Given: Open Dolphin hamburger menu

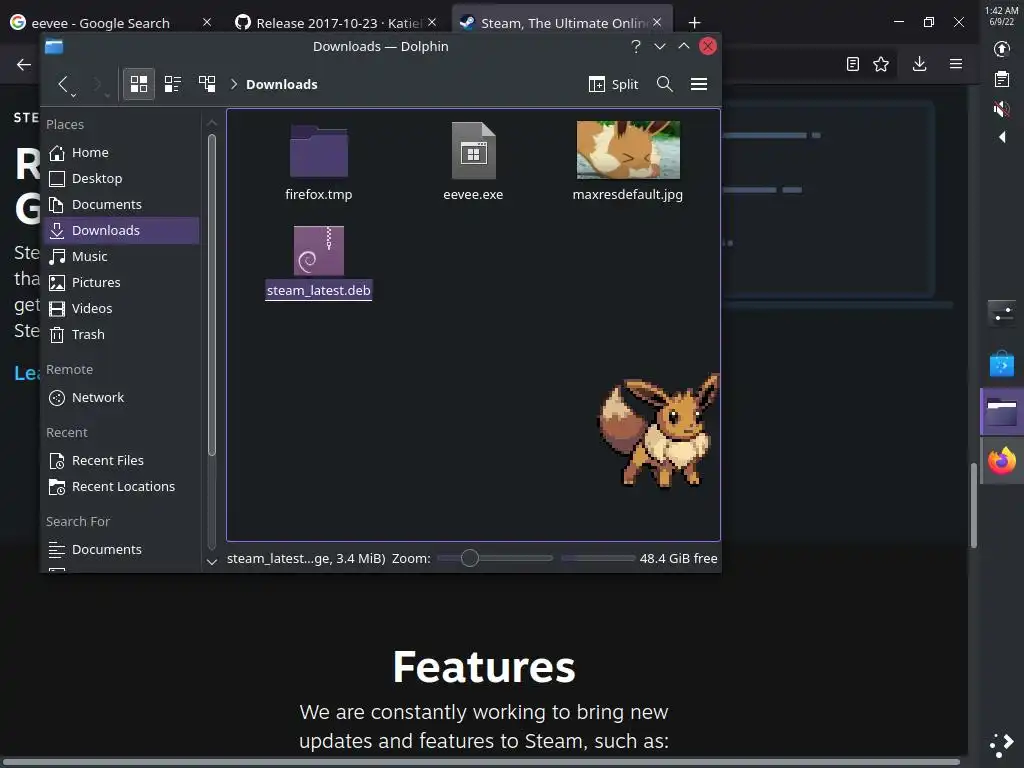Looking at the screenshot, I should pyautogui.click(x=699, y=84).
